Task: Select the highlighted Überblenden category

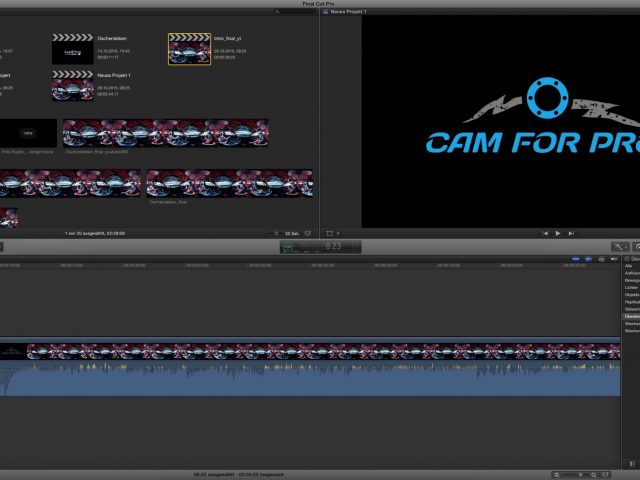Action: coord(632,316)
